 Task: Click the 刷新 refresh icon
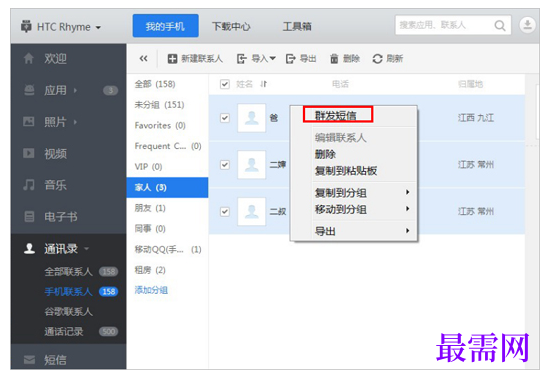point(377,59)
